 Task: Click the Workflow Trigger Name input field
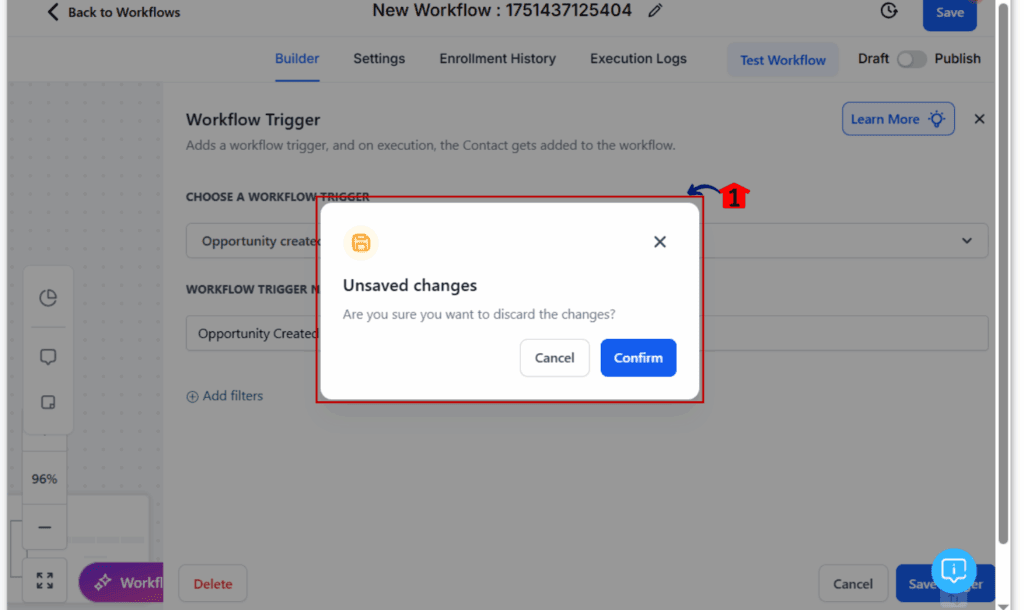[x=586, y=334]
